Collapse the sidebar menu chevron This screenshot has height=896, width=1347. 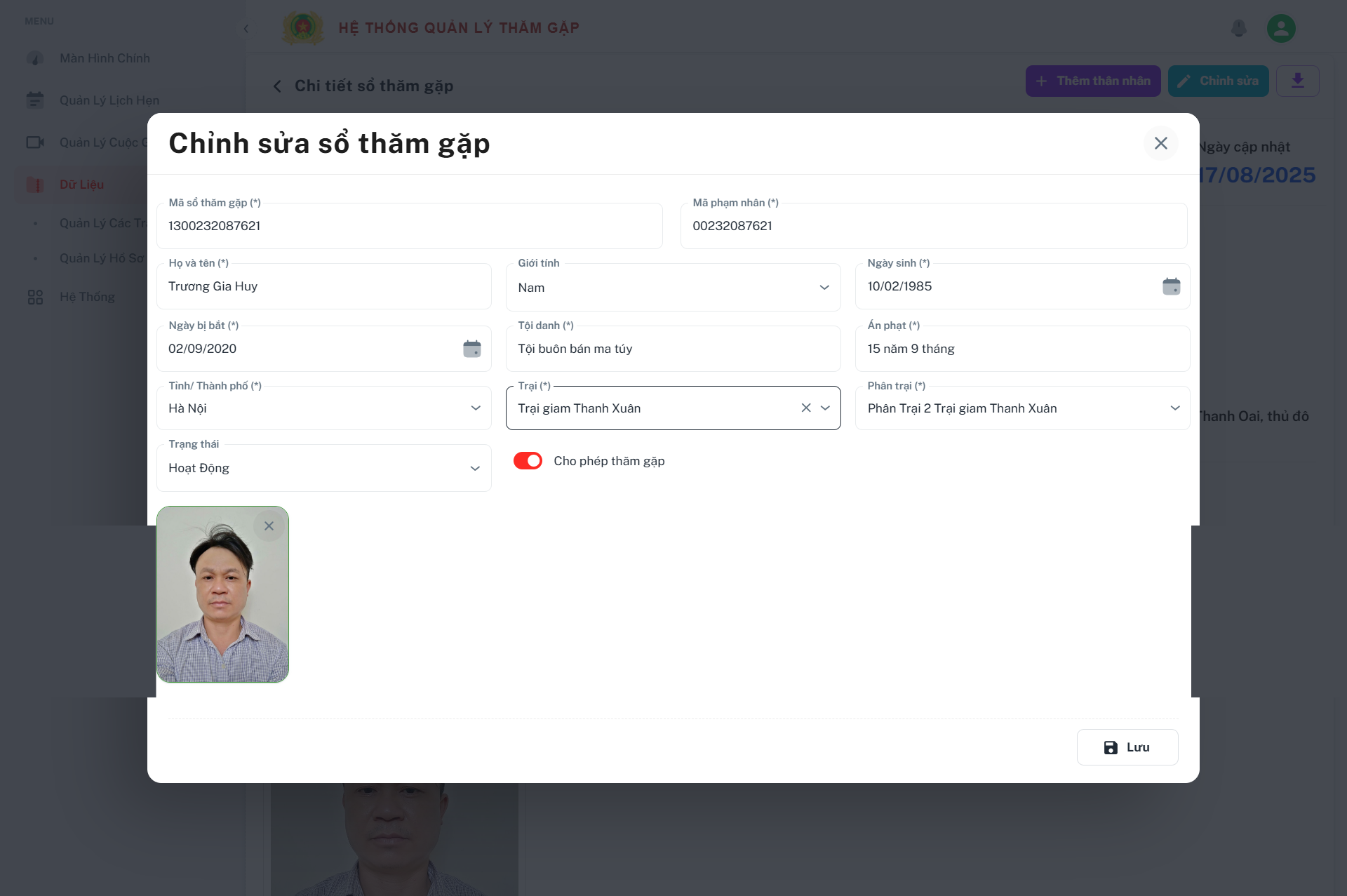(x=246, y=28)
